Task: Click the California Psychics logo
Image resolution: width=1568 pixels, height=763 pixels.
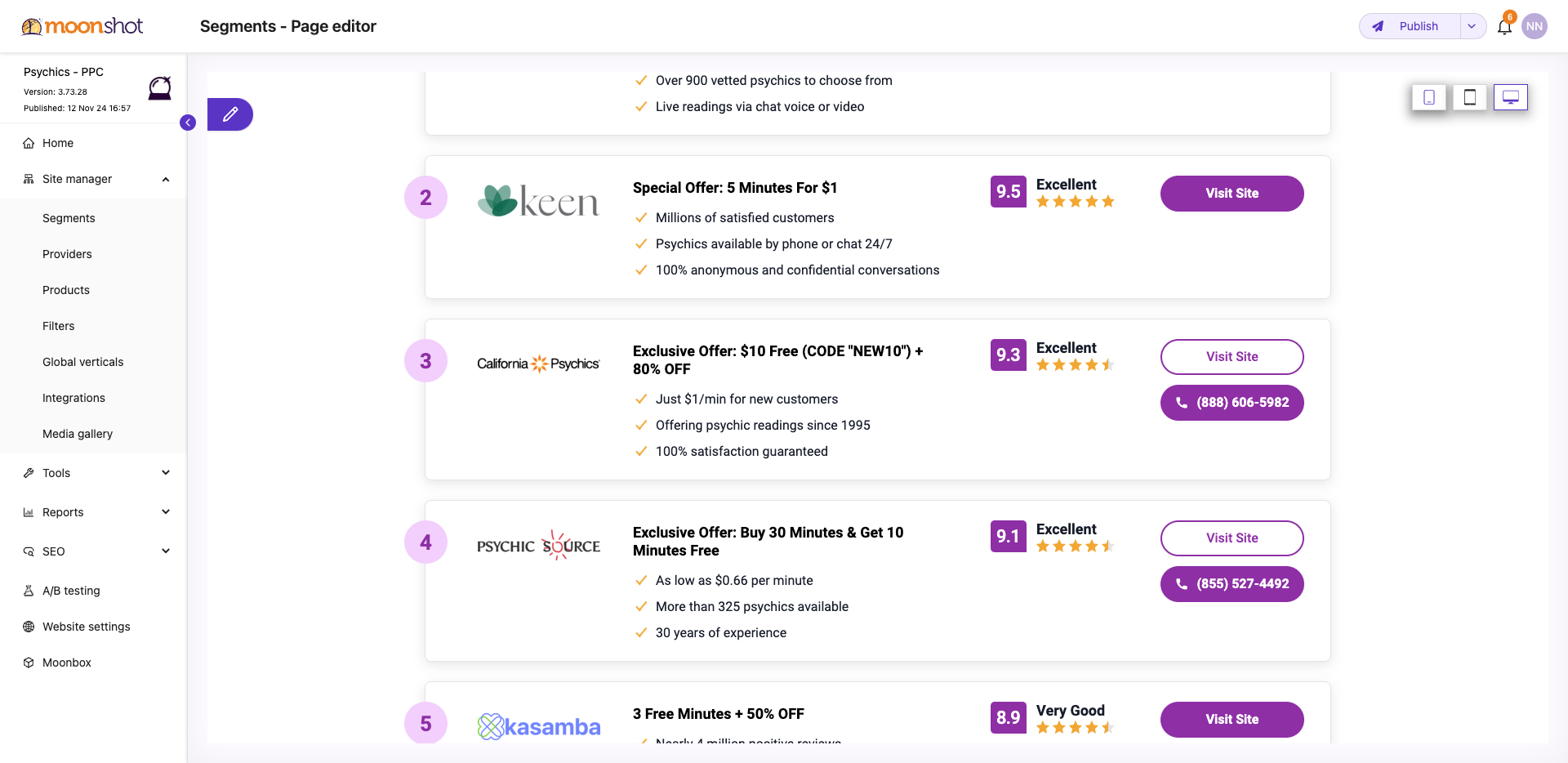Action: pos(538,364)
